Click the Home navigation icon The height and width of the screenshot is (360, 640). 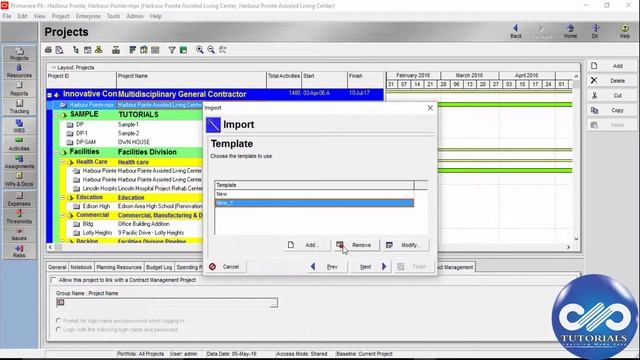(x=570, y=31)
